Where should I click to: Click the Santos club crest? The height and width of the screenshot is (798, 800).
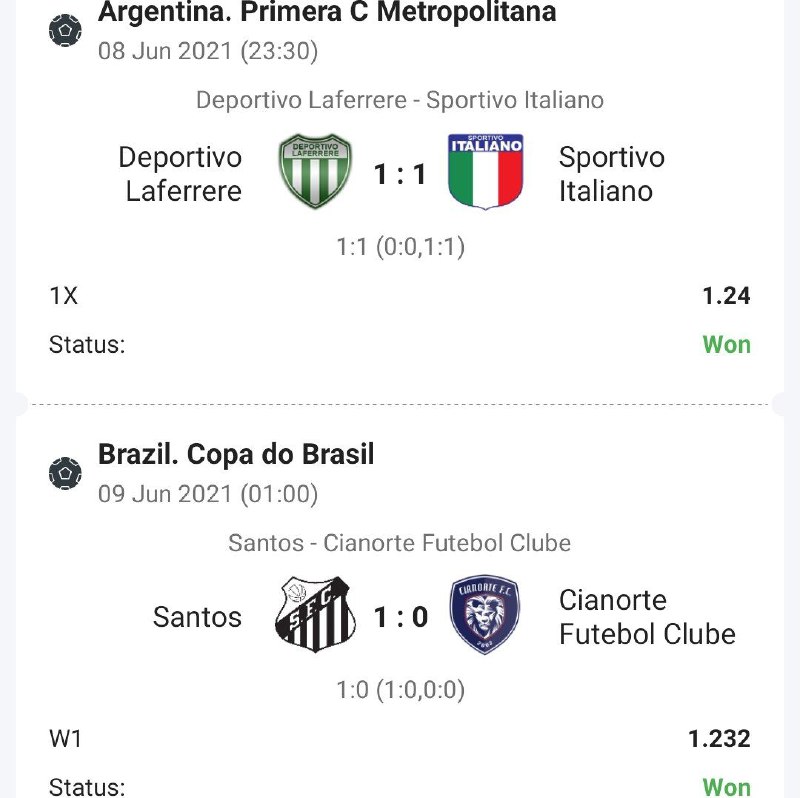(315, 615)
